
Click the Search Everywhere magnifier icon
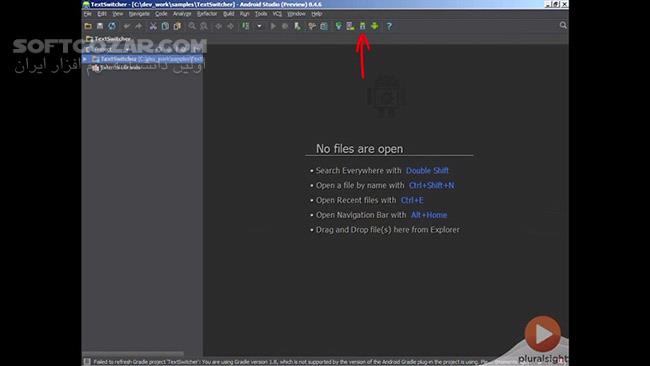(x=563, y=25)
